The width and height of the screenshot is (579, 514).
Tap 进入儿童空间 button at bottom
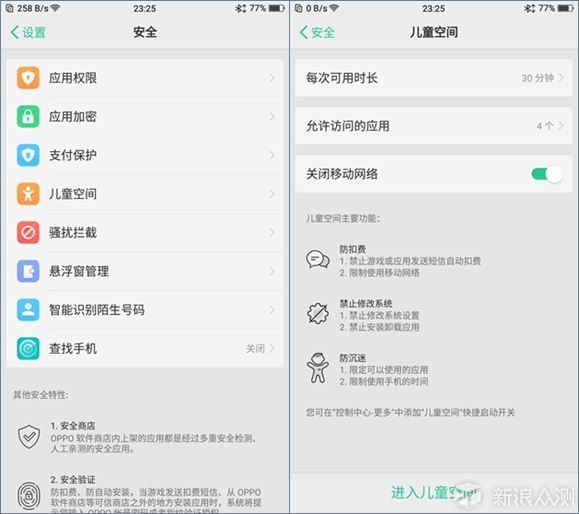(x=434, y=493)
